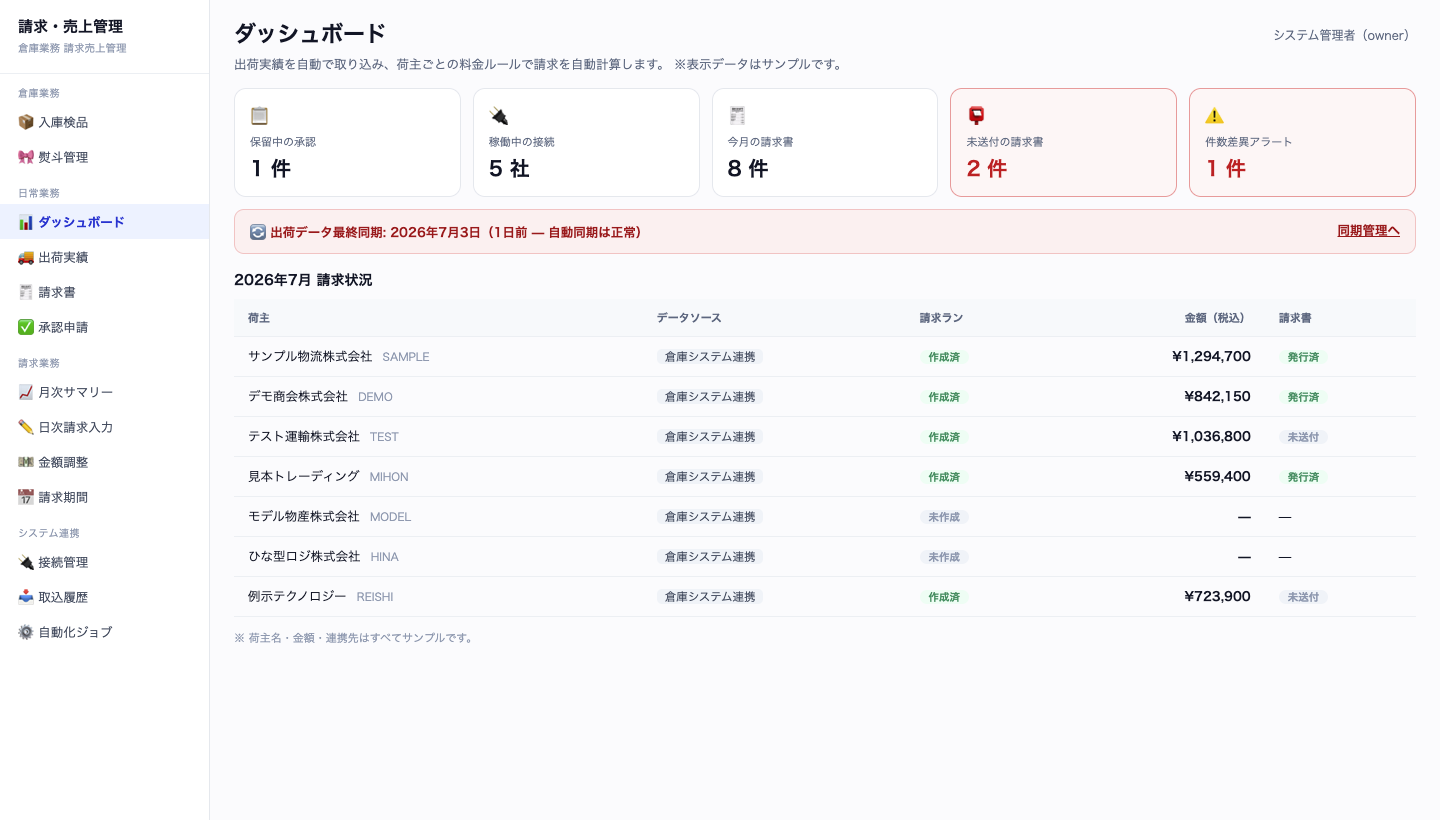
Task: Open 自動化ジョブ settings
Action: tap(105, 632)
